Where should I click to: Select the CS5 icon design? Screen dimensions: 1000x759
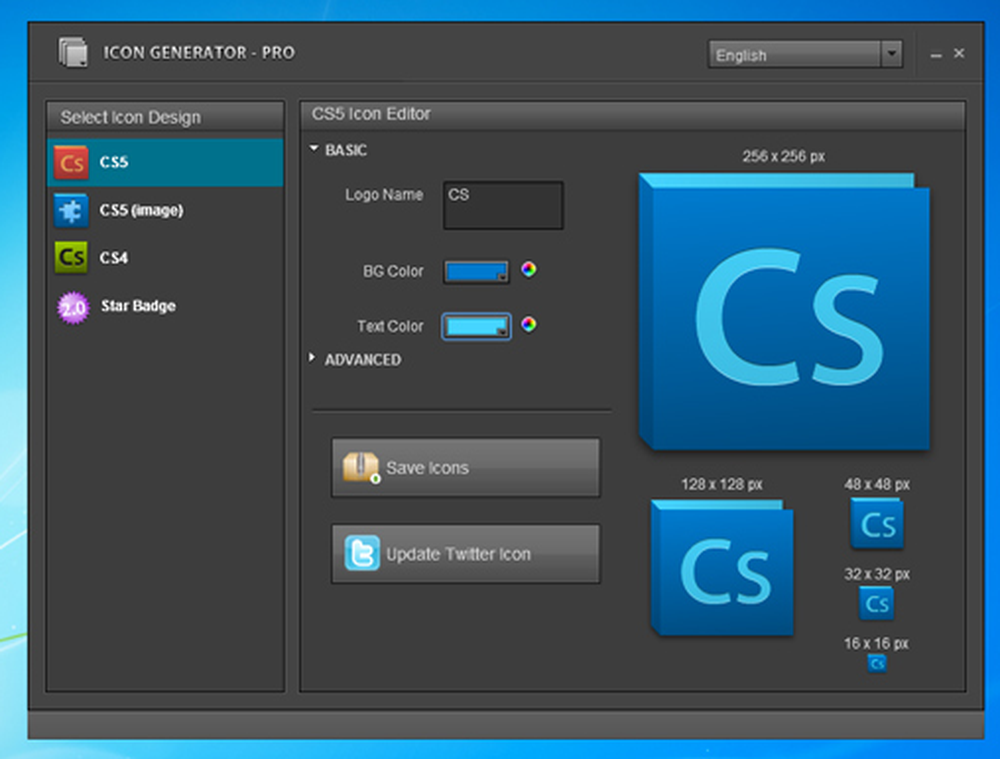165,163
